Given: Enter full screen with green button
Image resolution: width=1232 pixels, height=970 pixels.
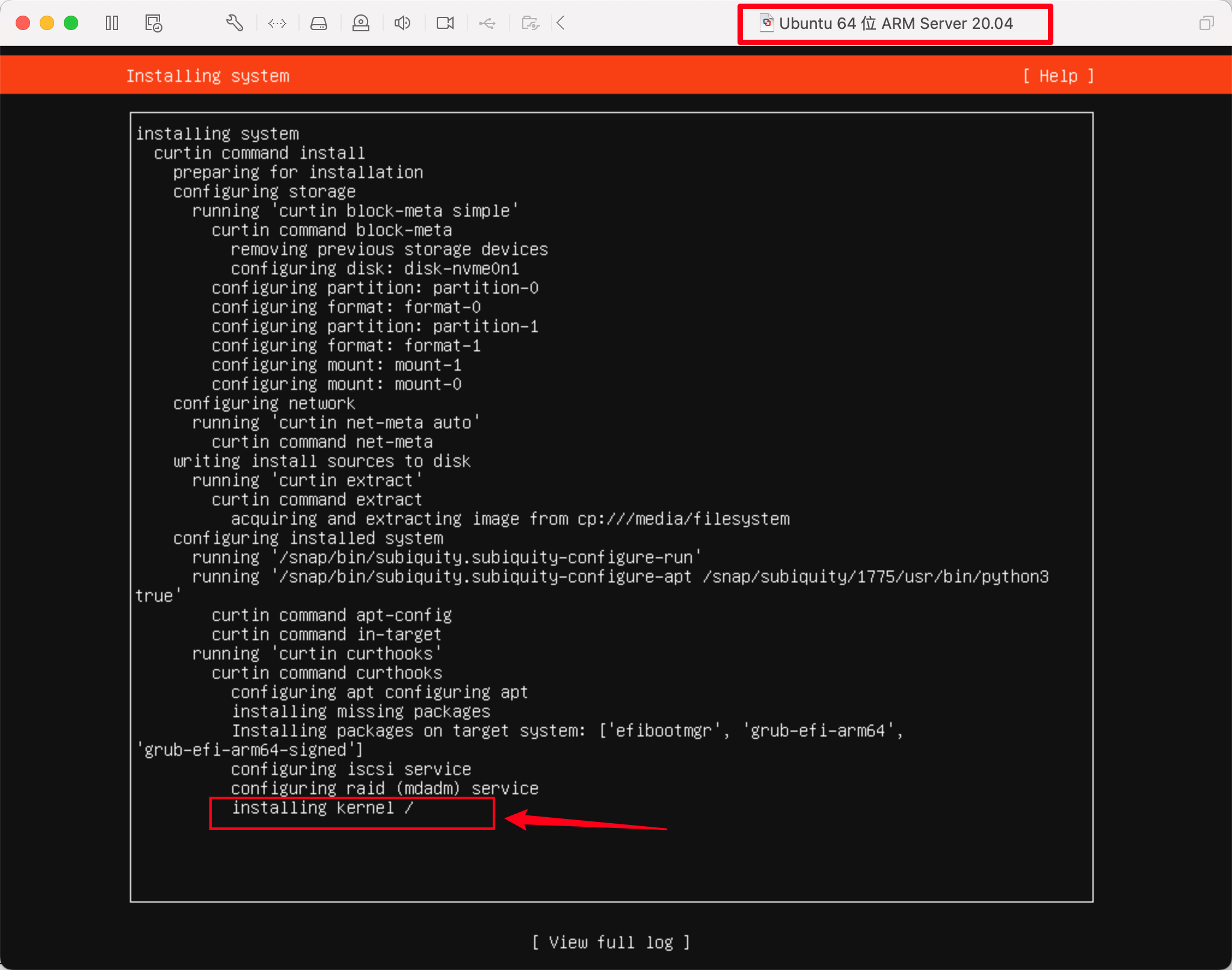Looking at the screenshot, I should click(x=71, y=23).
